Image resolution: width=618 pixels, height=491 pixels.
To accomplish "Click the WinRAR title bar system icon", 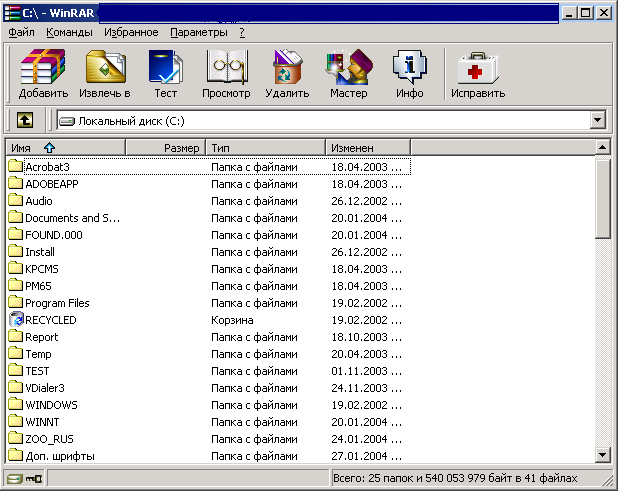I will [x=12, y=13].
